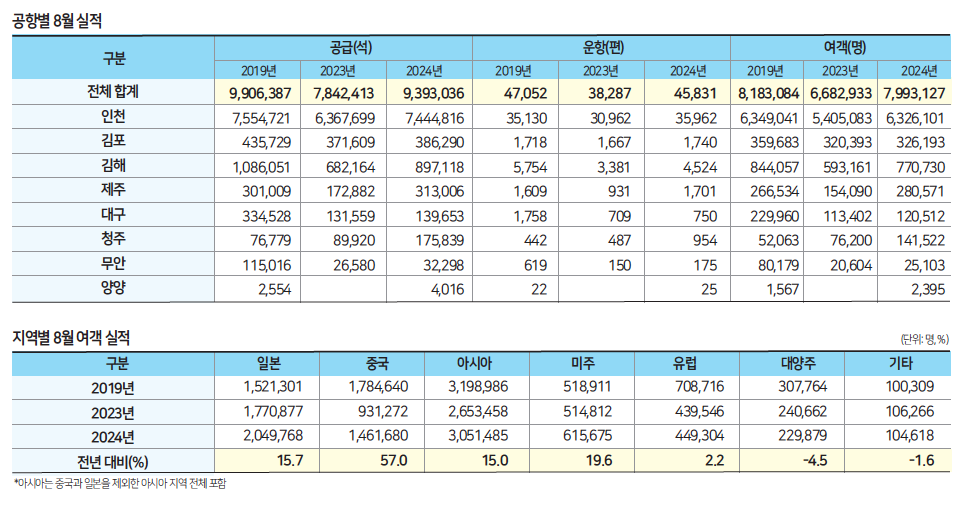Image resolution: width=965 pixels, height=506 pixels.
Task: Click Cheongju supply cell 175,839
Action: point(439,241)
